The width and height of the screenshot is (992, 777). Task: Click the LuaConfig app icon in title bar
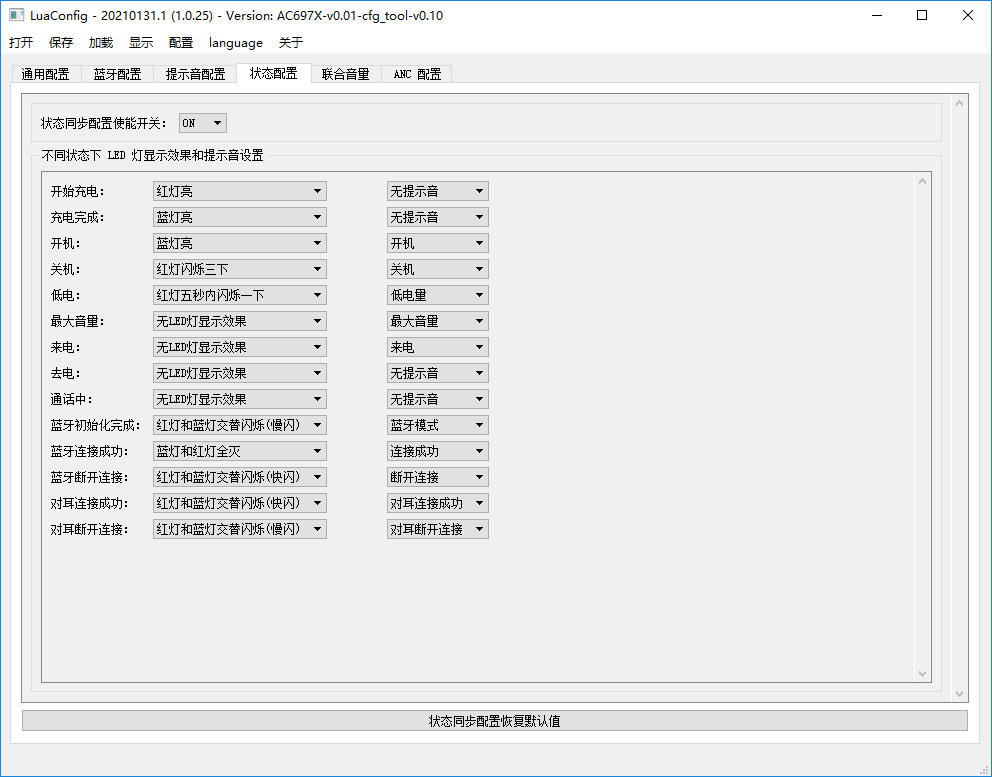click(x=16, y=15)
